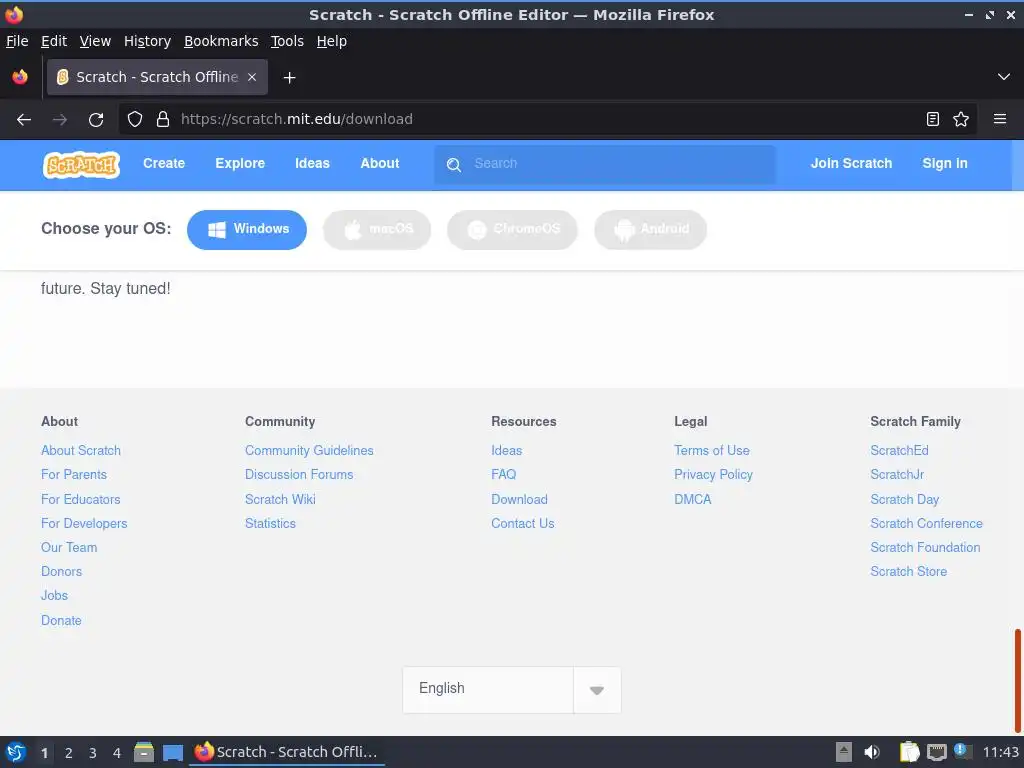Open a new tab with plus icon

point(289,78)
